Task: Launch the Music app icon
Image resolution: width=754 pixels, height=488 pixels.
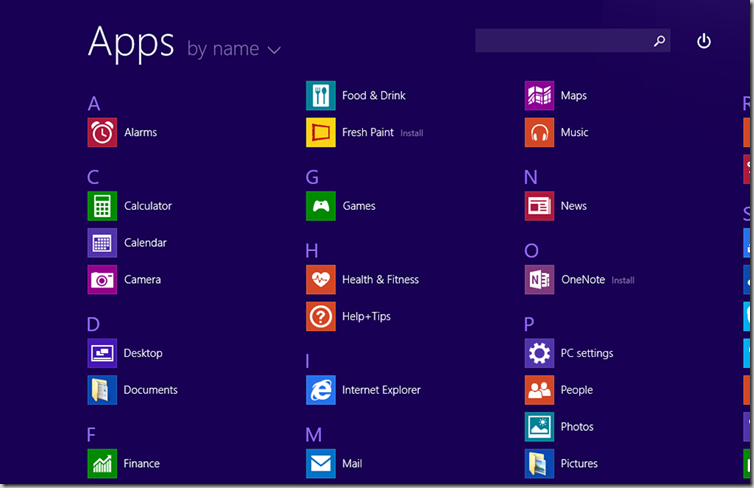Action: click(x=539, y=132)
